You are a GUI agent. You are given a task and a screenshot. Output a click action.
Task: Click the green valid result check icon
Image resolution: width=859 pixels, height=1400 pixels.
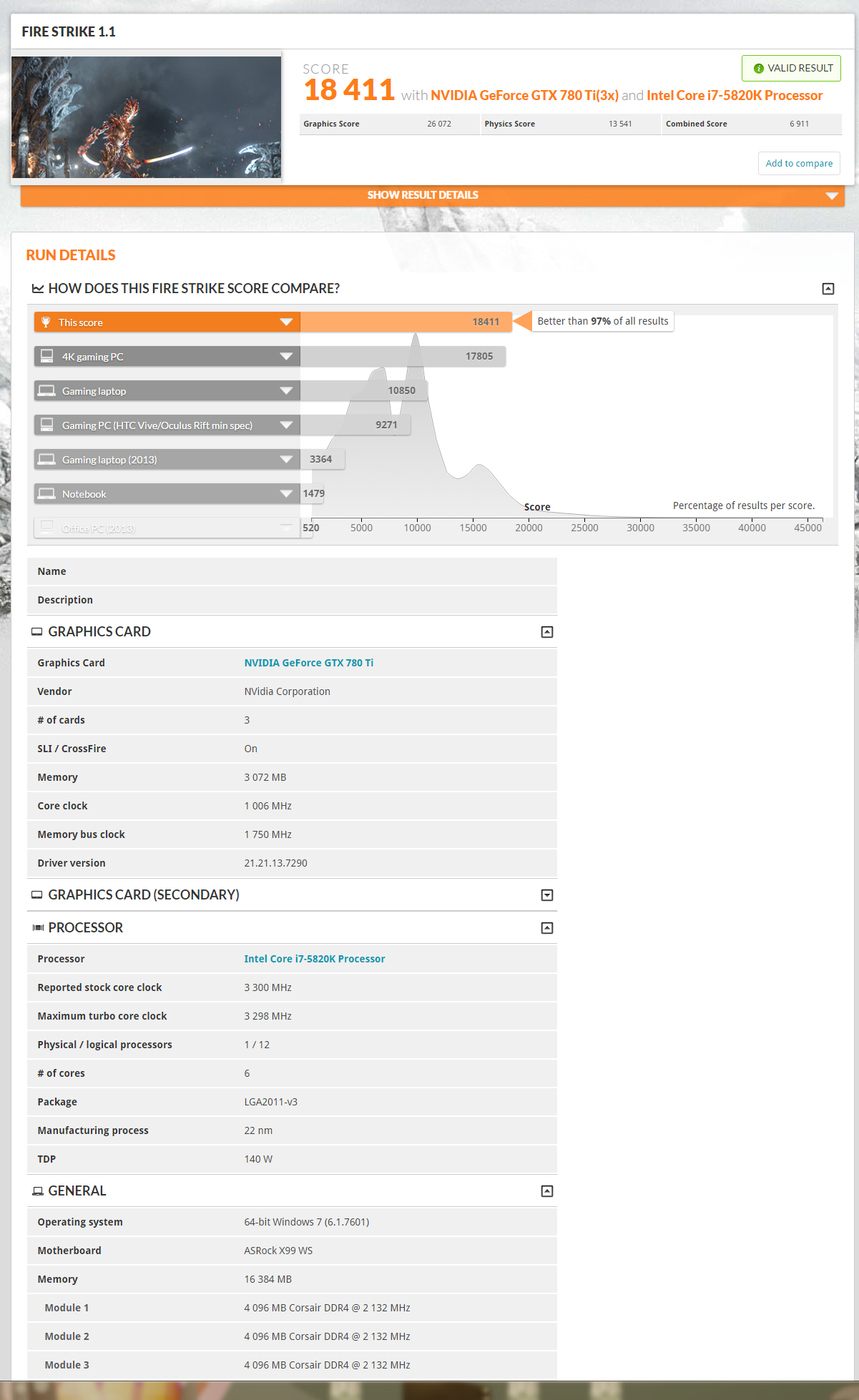click(x=758, y=69)
